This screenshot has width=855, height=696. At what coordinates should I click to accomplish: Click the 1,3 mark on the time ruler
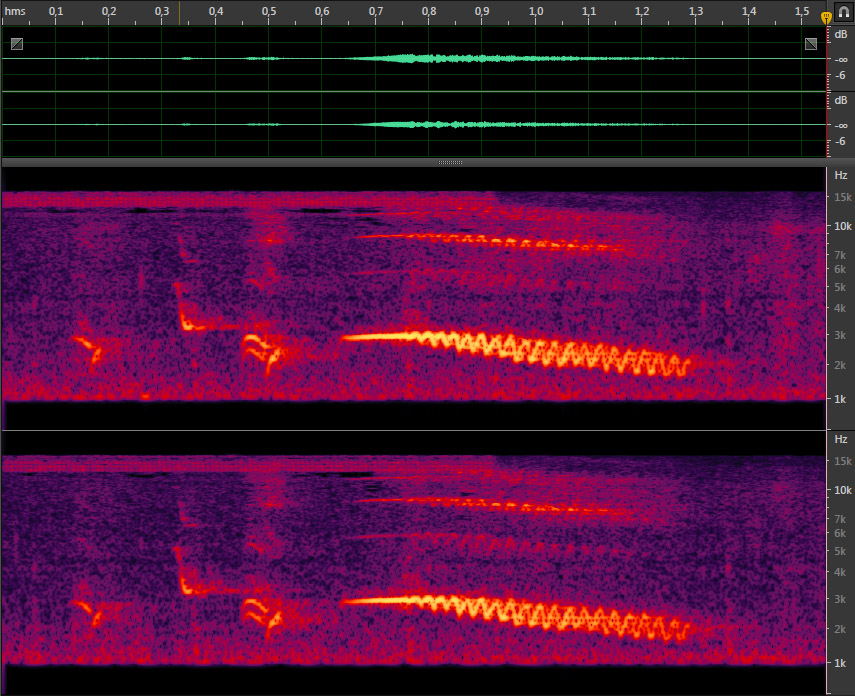(x=695, y=11)
